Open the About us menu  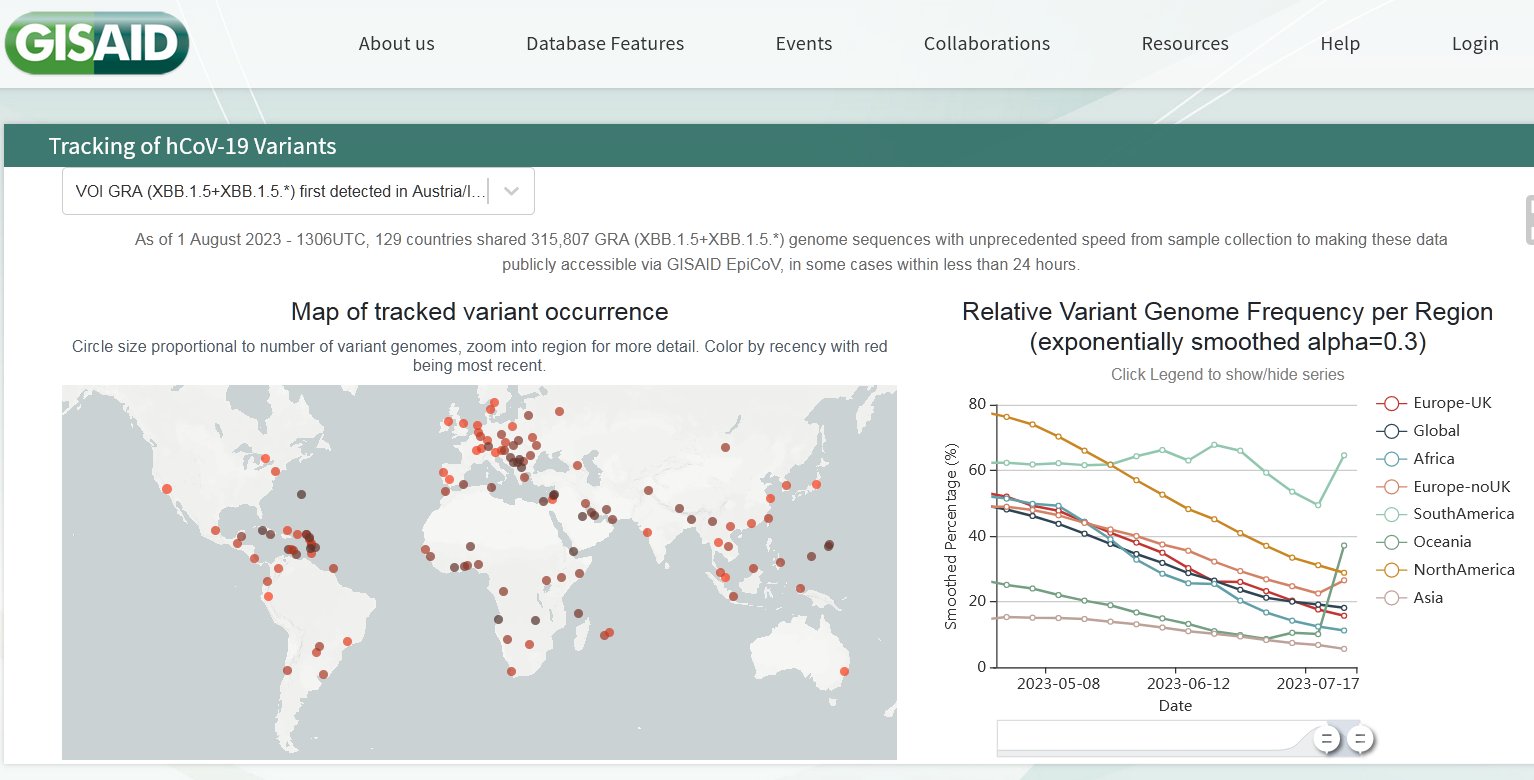pyautogui.click(x=396, y=44)
